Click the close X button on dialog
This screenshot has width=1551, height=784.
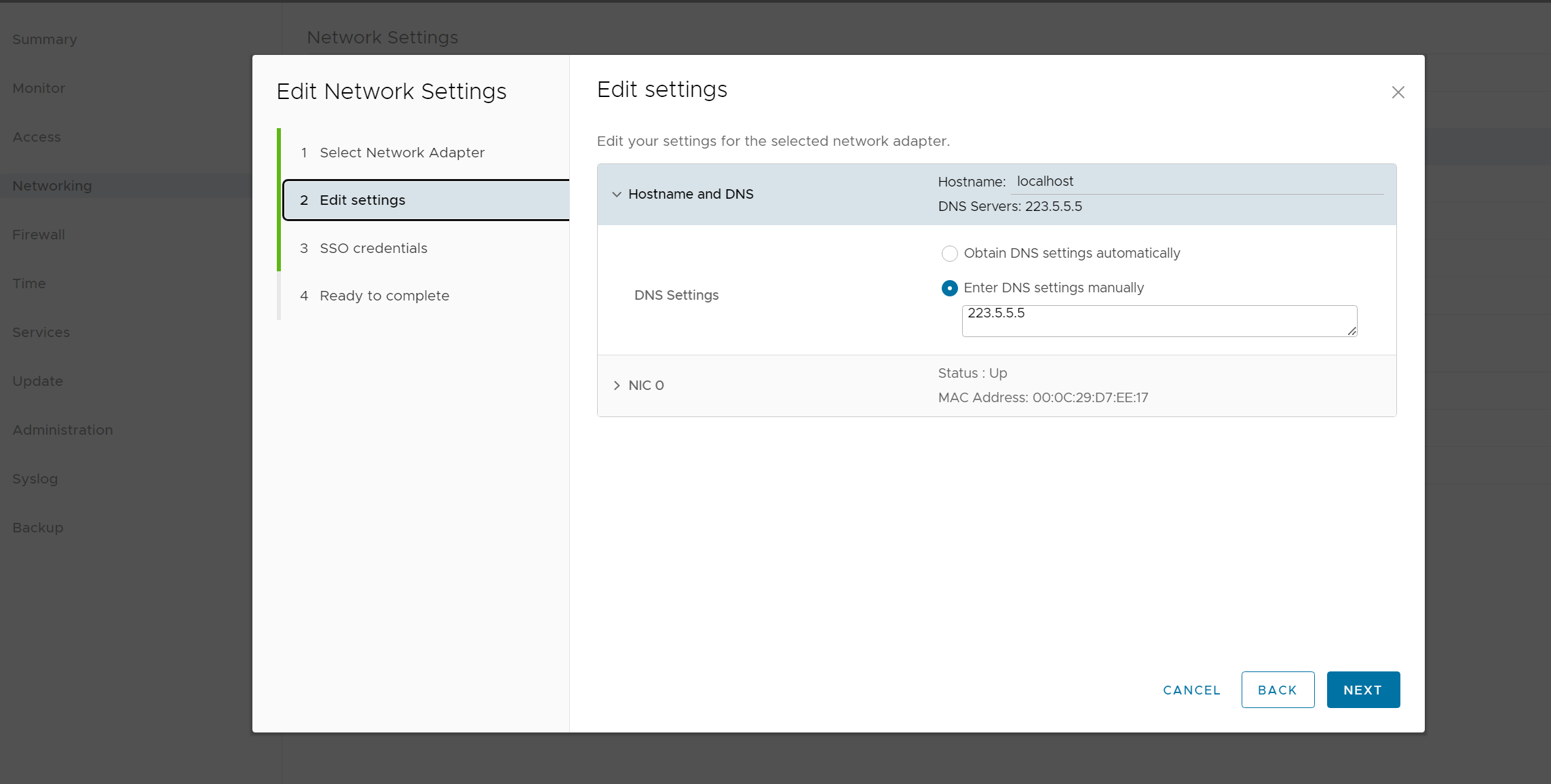point(1398,92)
